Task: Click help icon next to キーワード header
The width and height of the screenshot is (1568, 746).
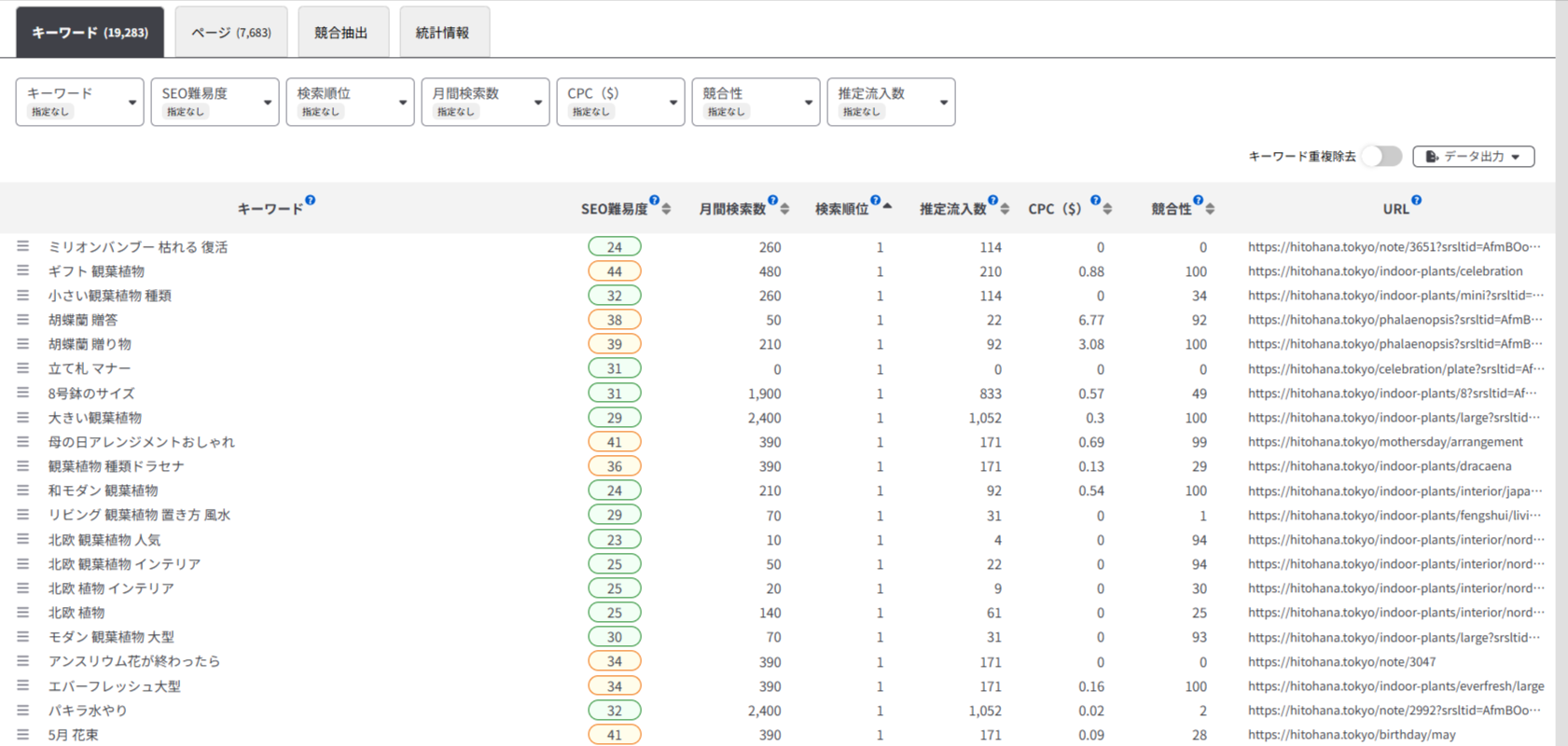Action: [x=311, y=200]
